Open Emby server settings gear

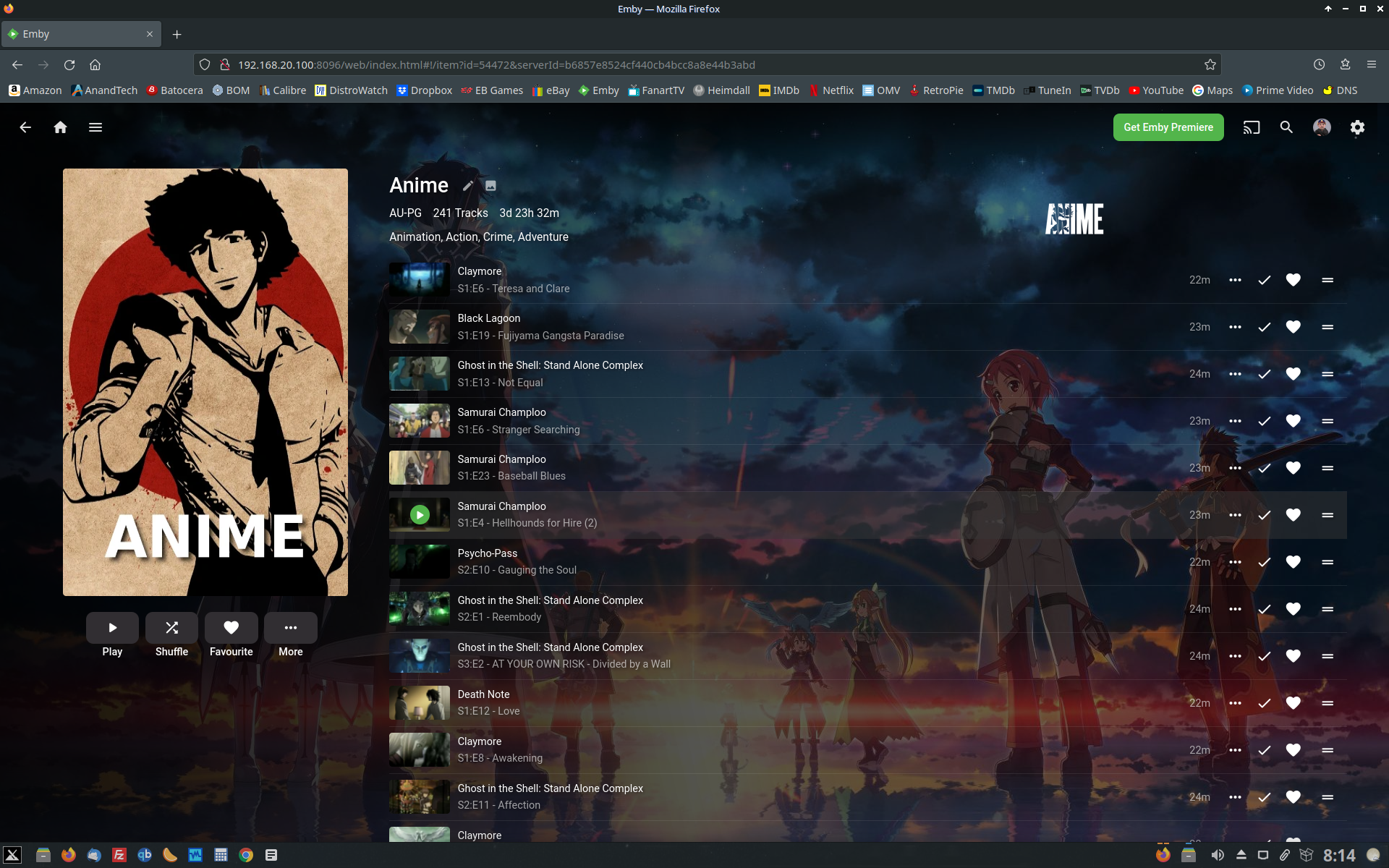tap(1357, 127)
